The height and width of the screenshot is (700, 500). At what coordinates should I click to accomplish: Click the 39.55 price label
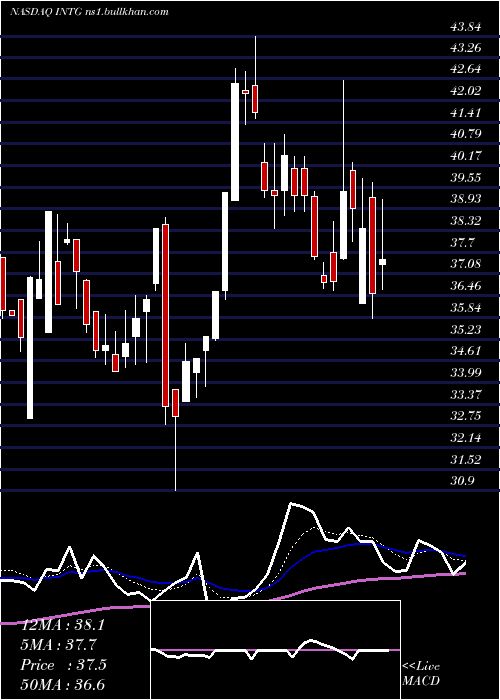coord(466,178)
